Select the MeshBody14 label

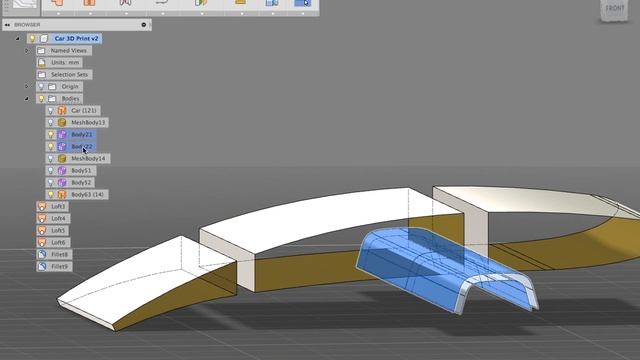(x=88, y=158)
